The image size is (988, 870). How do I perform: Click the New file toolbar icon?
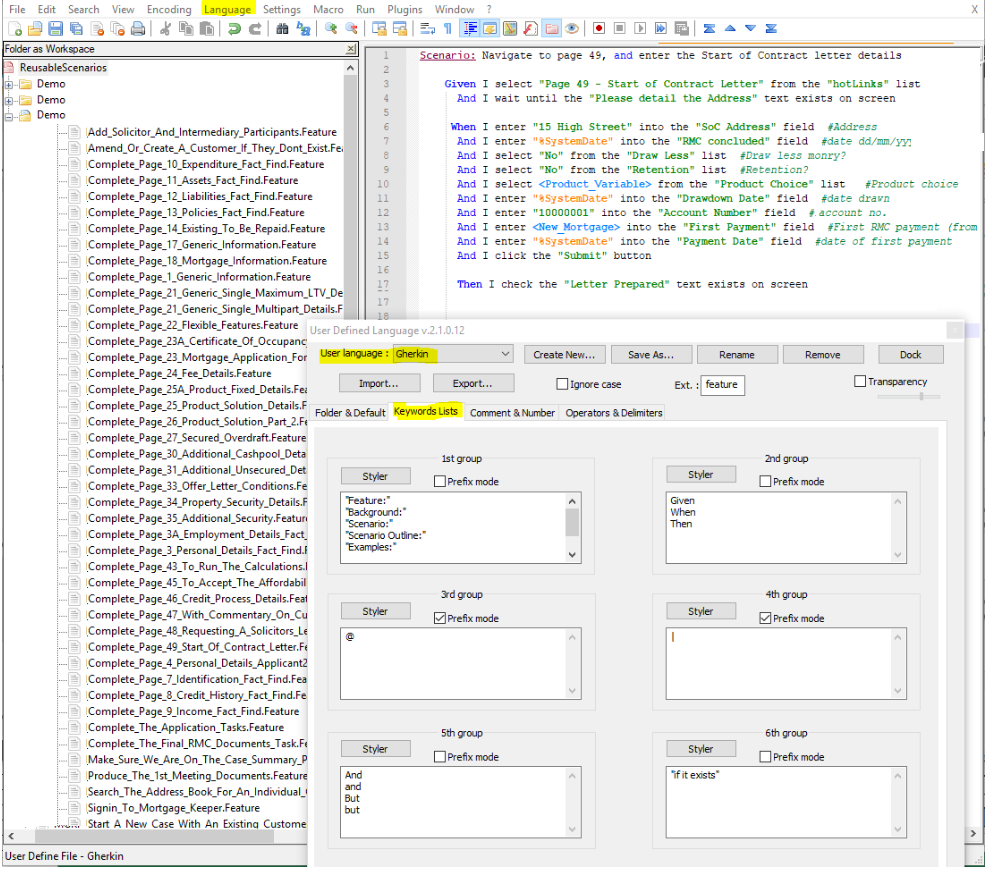[13, 28]
